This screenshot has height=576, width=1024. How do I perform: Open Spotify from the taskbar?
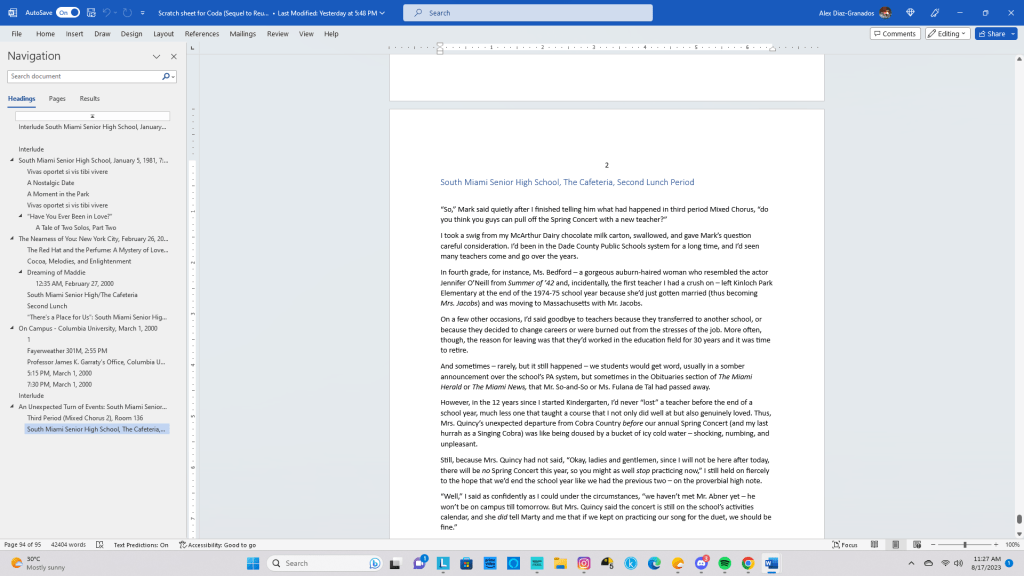pos(725,563)
